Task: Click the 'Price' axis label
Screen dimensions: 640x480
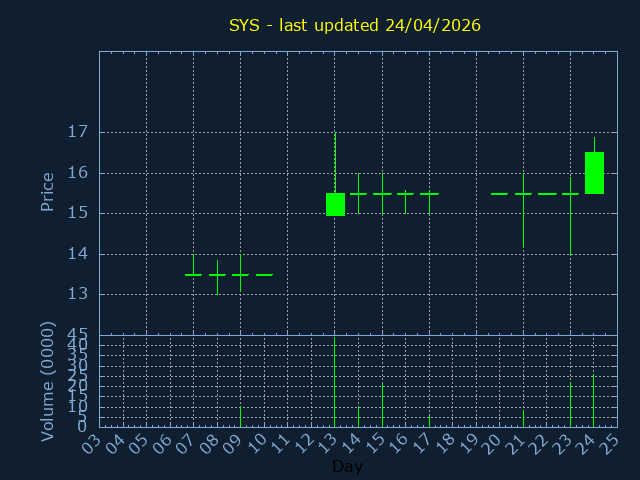Action: pyautogui.click(x=47, y=192)
